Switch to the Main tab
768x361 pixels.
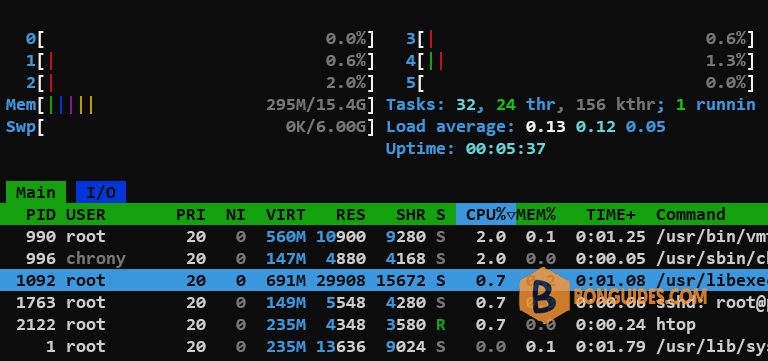(36, 192)
